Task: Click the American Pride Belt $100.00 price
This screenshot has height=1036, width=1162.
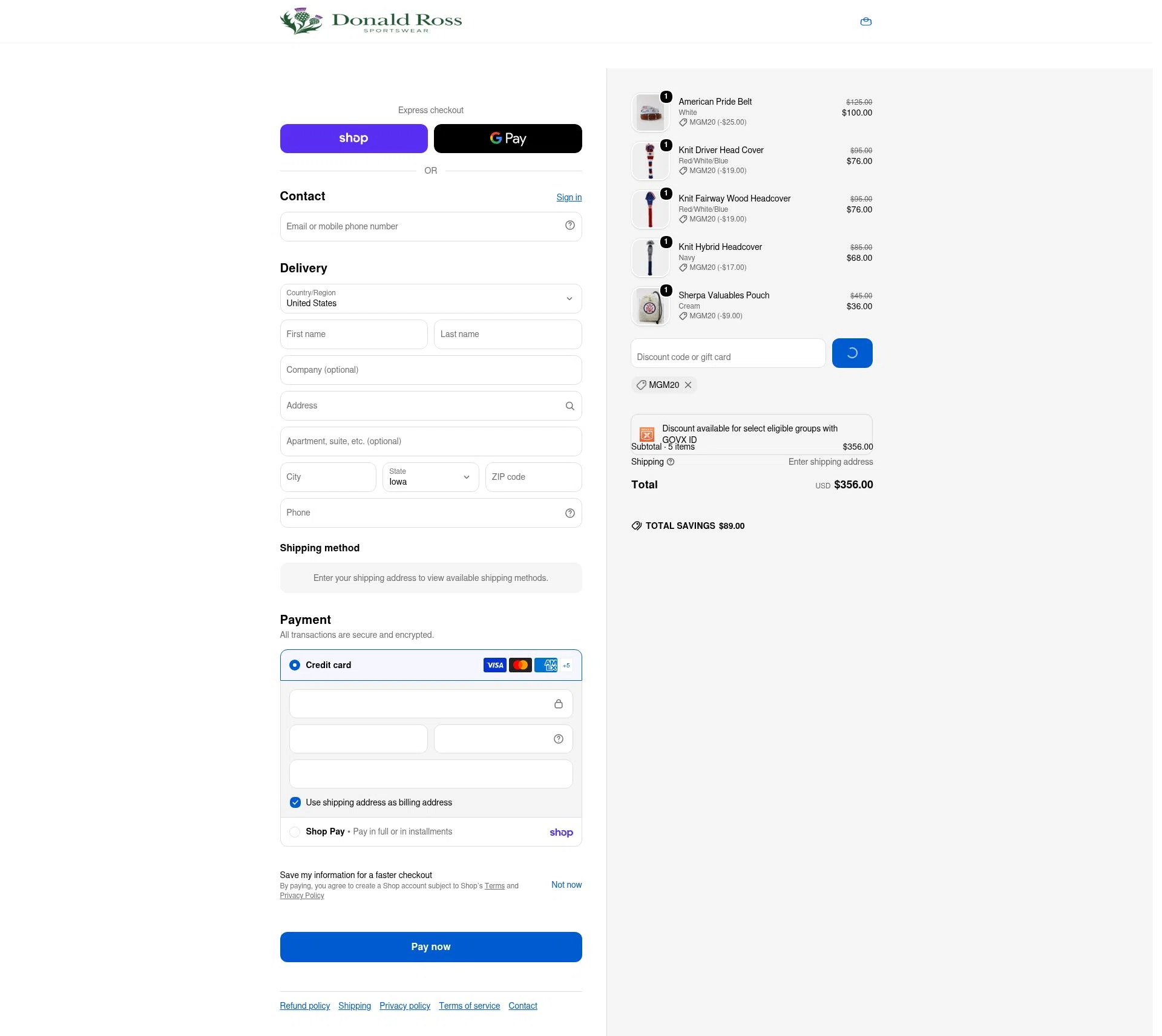Action: (857, 113)
